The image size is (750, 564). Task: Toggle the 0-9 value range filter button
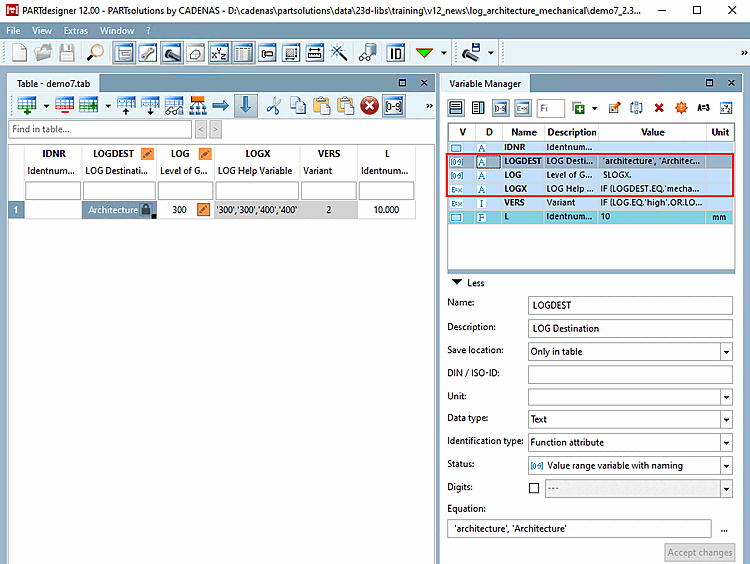(500, 107)
